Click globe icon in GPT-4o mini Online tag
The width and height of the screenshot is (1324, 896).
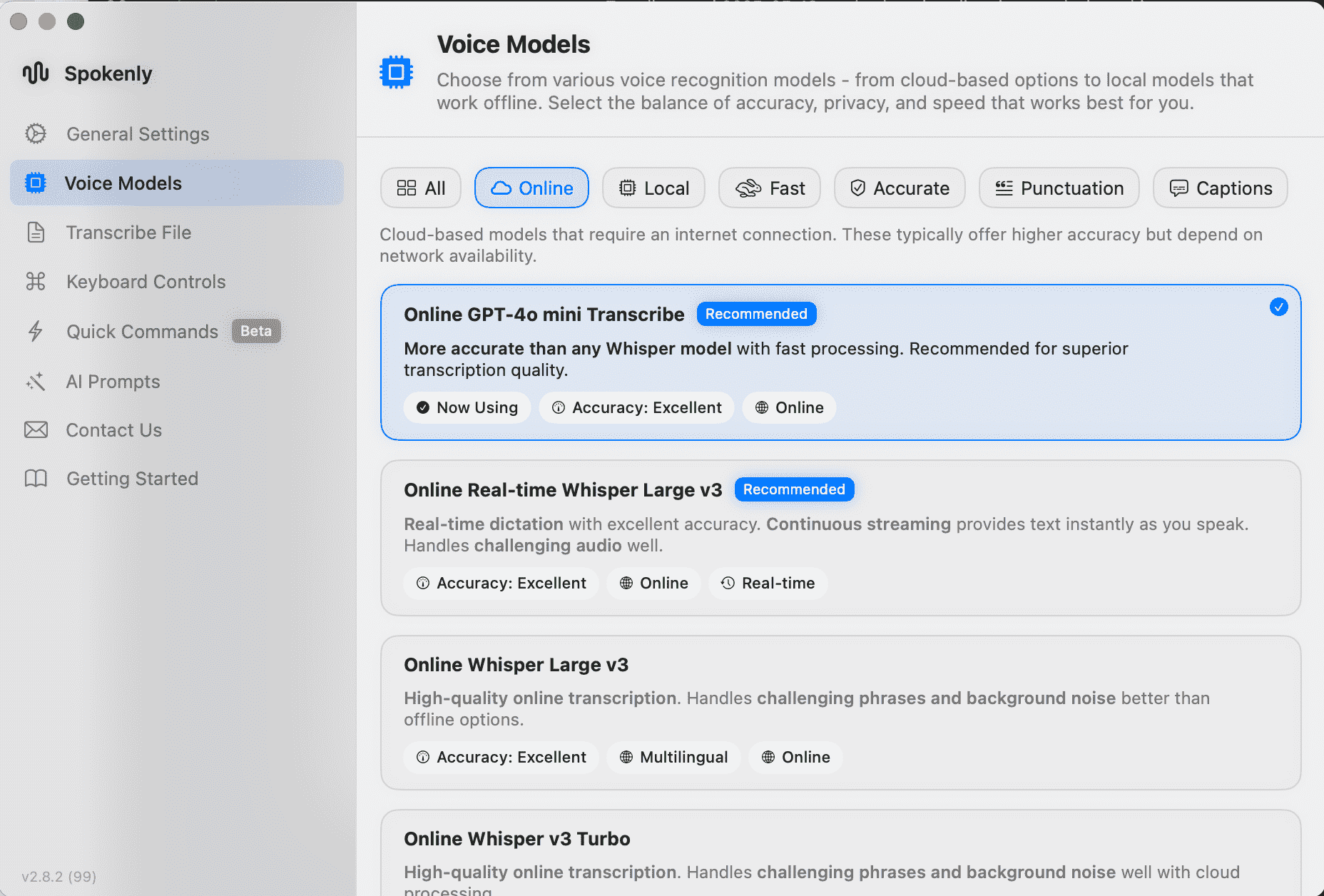(x=762, y=407)
